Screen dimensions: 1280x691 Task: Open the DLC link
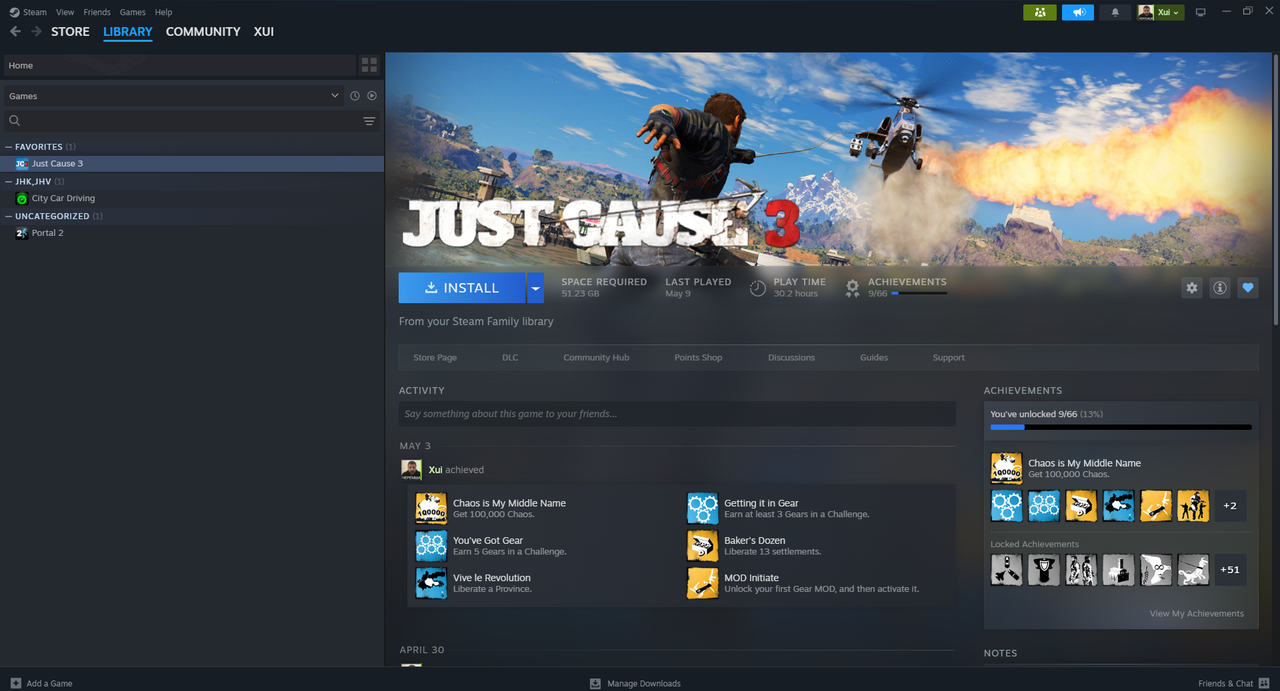(510, 358)
